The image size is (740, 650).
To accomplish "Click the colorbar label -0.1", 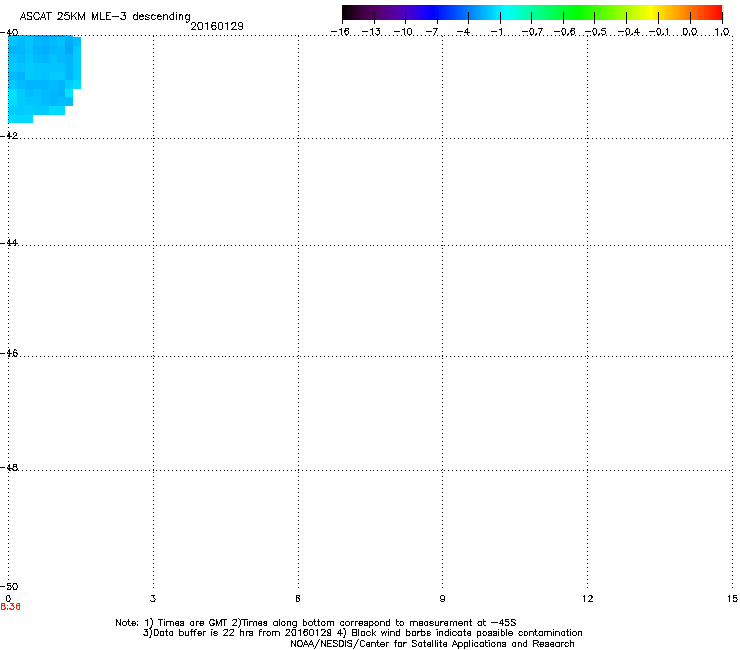I will (x=659, y=32).
